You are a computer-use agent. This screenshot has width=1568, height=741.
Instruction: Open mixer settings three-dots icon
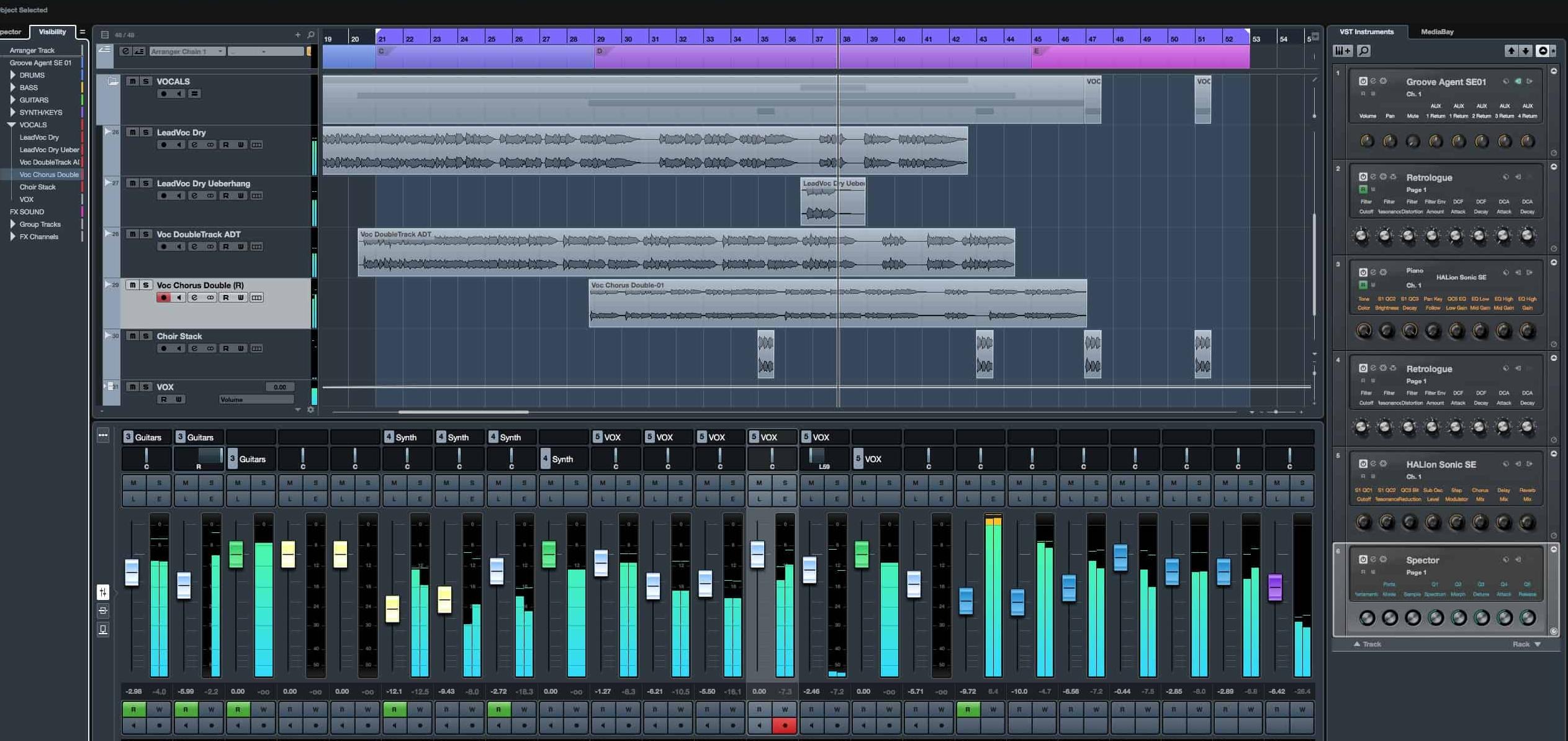pyautogui.click(x=103, y=435)
